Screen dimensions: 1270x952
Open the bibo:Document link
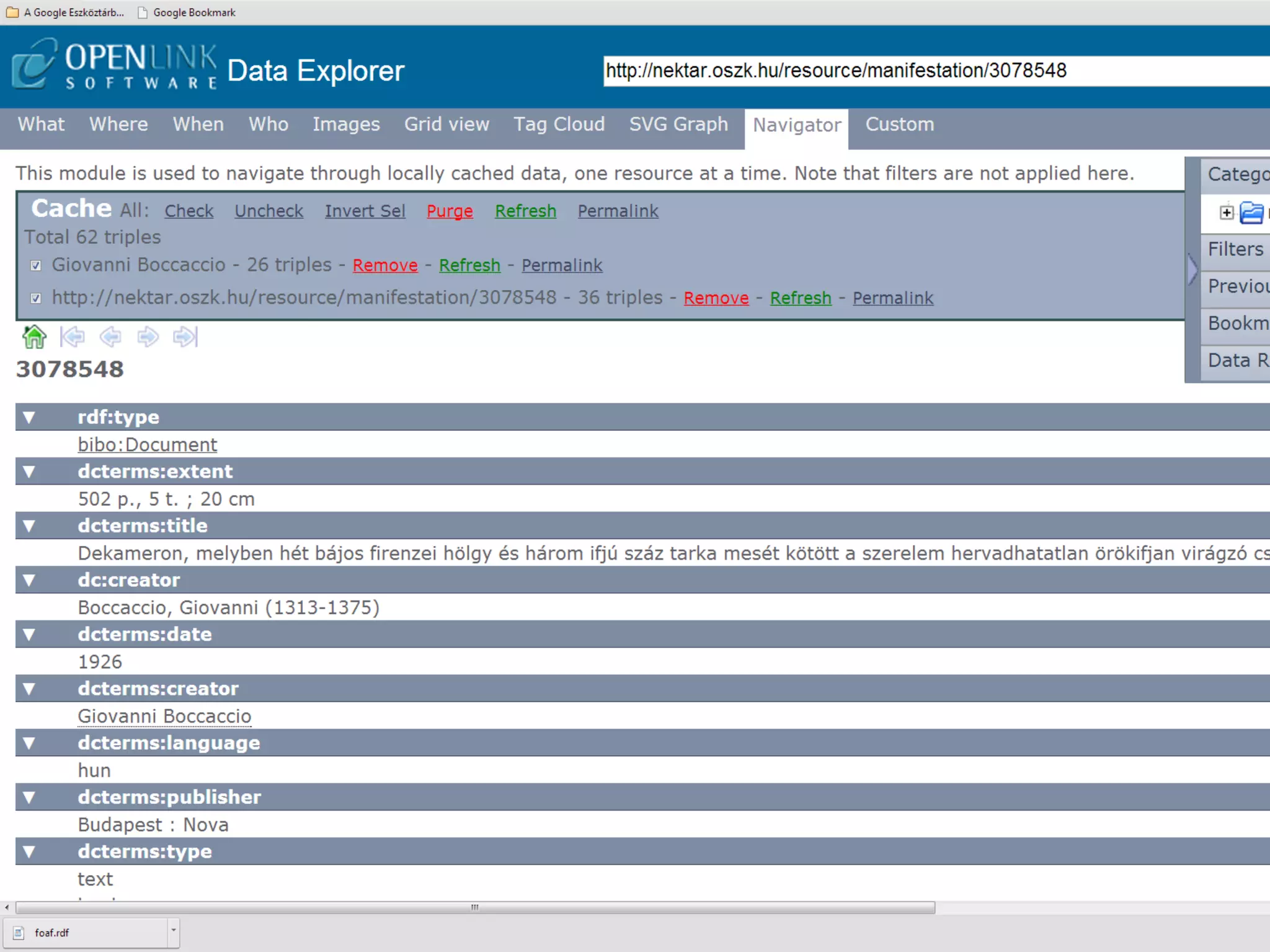(x=148, y=444)
